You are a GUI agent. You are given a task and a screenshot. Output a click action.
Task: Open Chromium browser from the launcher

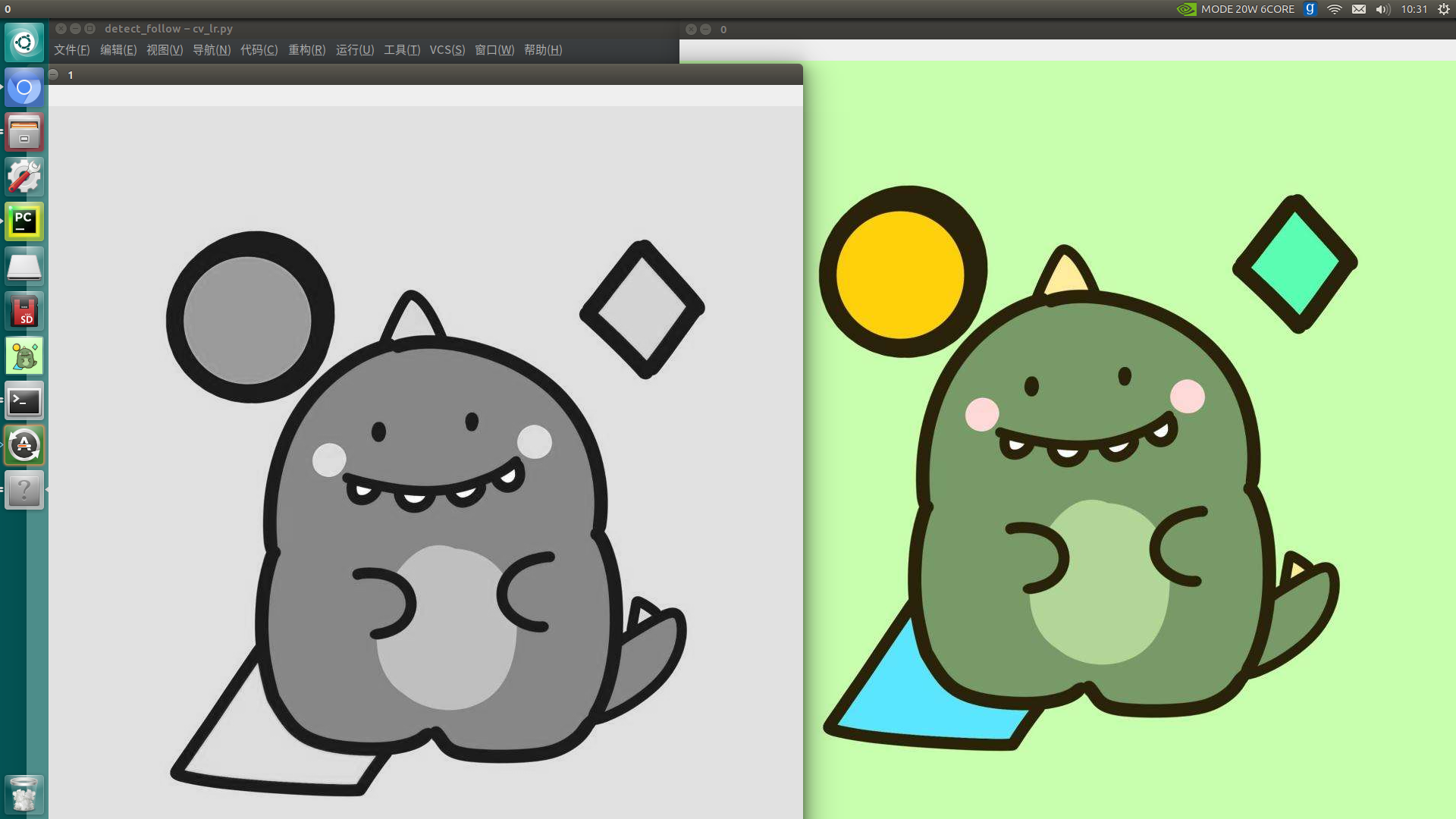coord(24,88)
